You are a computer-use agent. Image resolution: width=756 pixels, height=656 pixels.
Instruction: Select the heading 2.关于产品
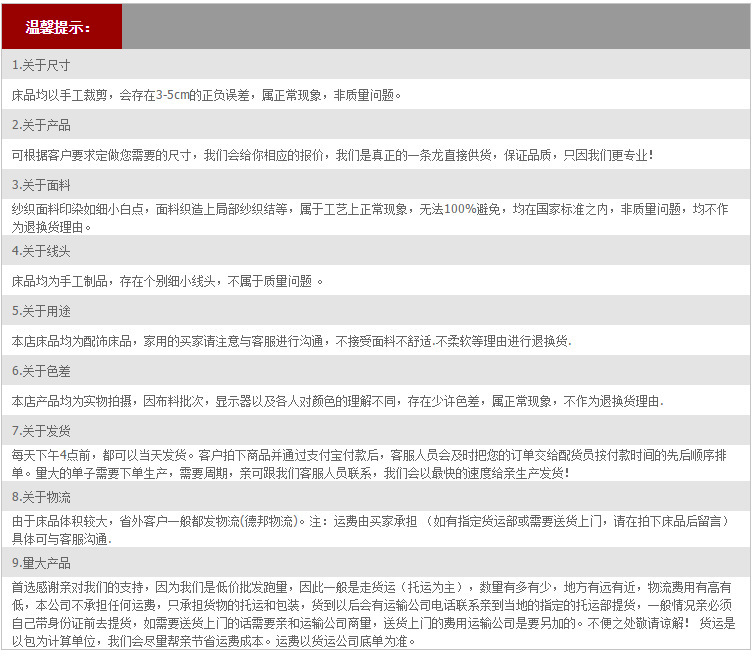[41, 125]
